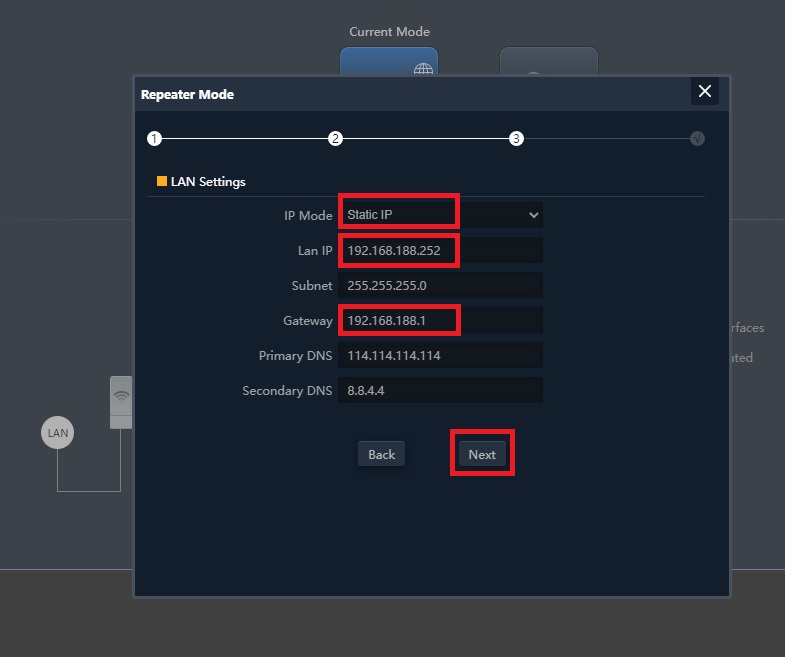Click step 3 in wizard progress

[x=516, y=139]
